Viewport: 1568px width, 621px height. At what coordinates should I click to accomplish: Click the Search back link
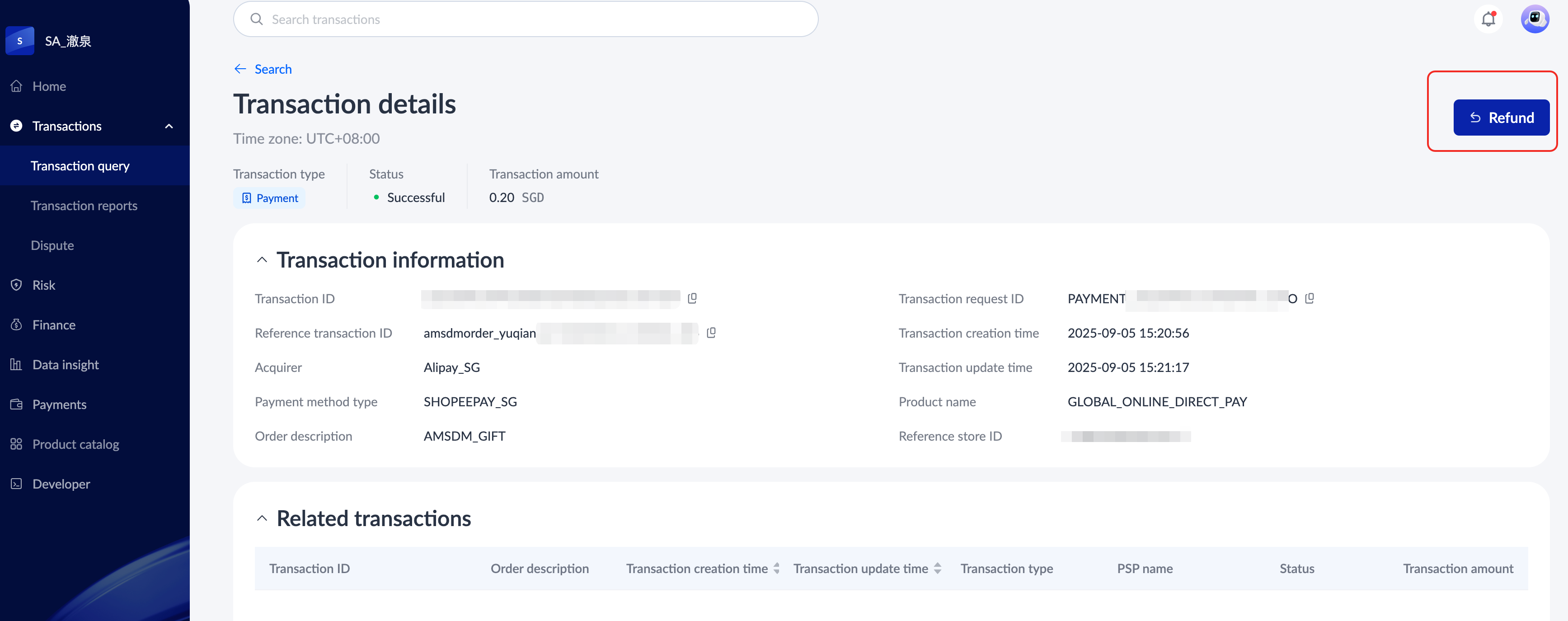(272, 69)
